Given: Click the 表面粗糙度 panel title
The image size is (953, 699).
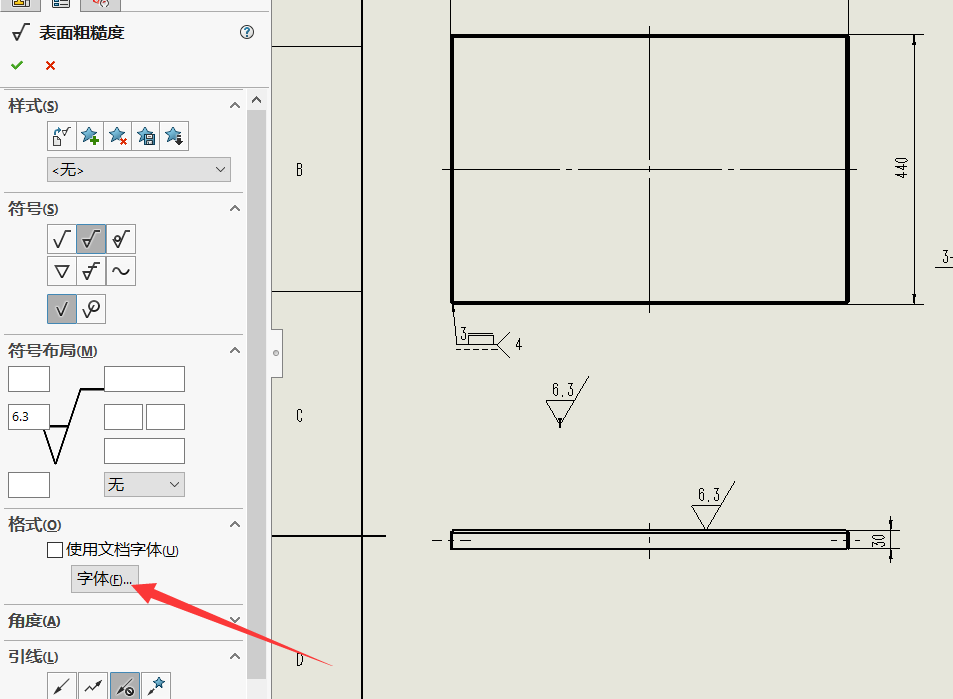Looking at the screenshot, I should 81,33.
